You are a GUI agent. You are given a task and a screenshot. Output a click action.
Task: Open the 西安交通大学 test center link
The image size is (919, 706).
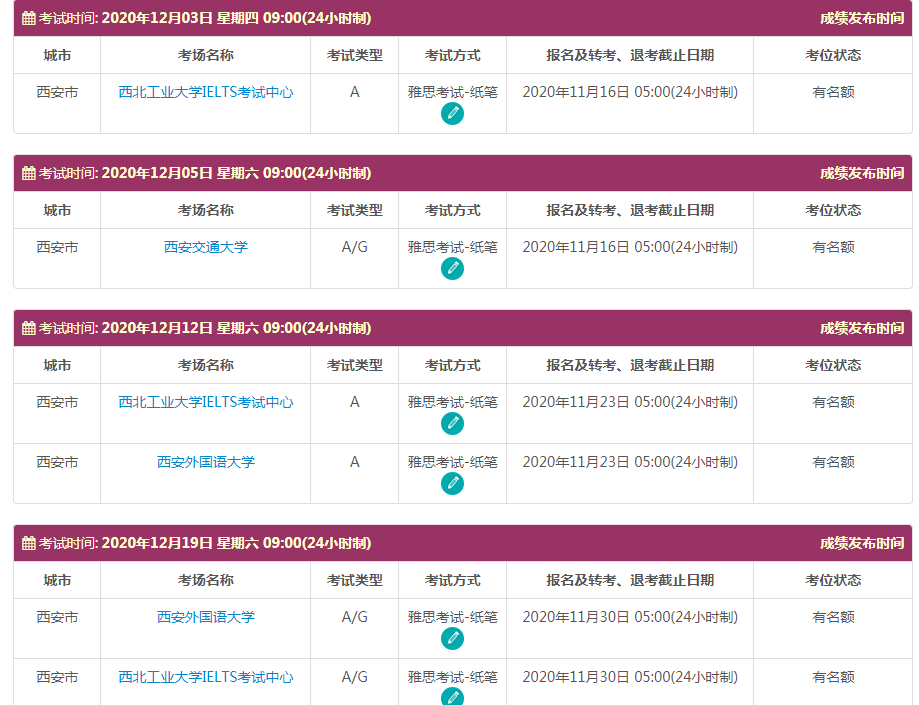click(206, 247)
